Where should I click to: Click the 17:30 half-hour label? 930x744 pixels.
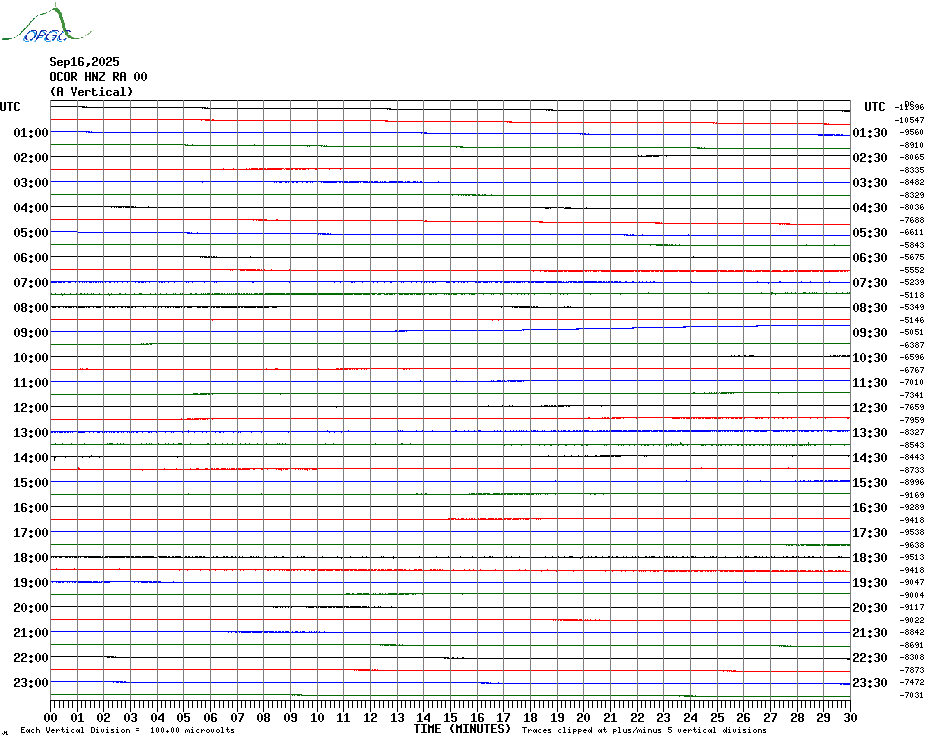pyautogui.click(x=870, y=533)
